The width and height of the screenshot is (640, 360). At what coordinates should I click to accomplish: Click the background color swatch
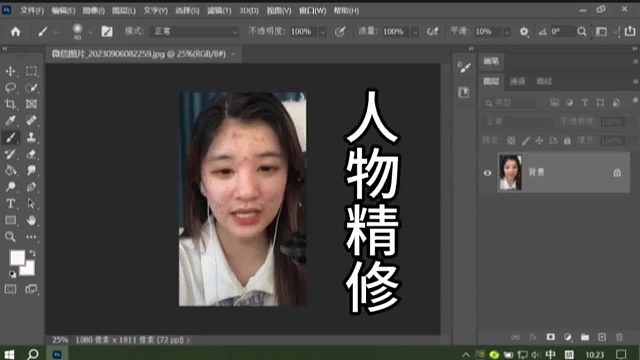[28, 269]
